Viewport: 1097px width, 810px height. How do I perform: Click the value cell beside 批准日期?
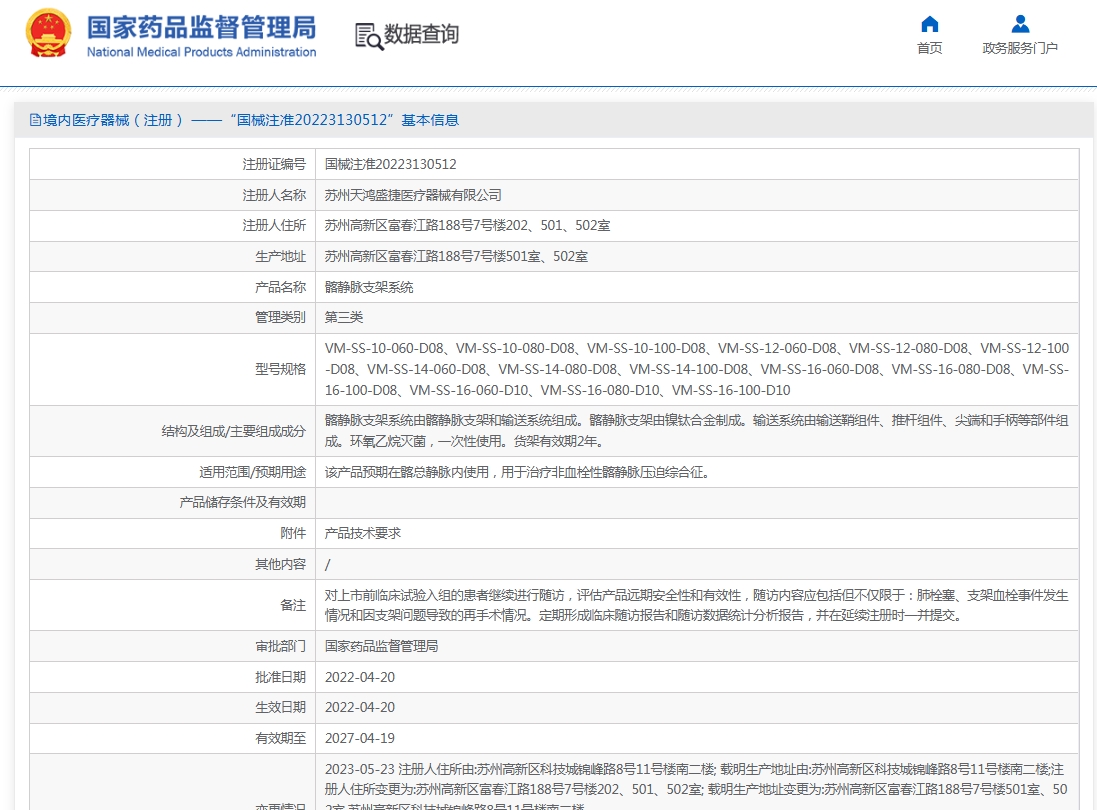(x=697, y=677)
